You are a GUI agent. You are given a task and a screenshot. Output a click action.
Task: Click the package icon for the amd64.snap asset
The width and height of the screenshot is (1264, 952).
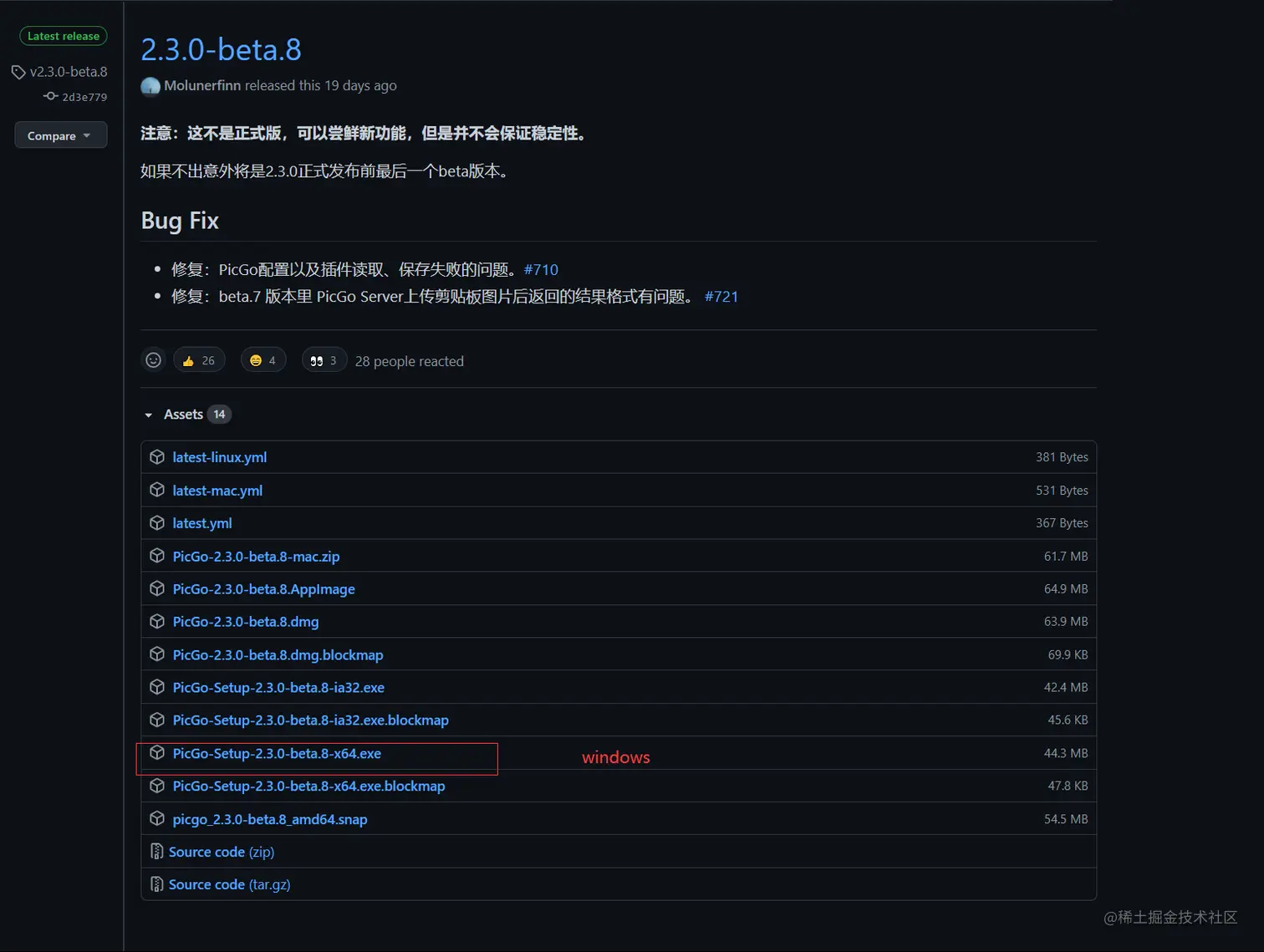[x=157, y=818]
